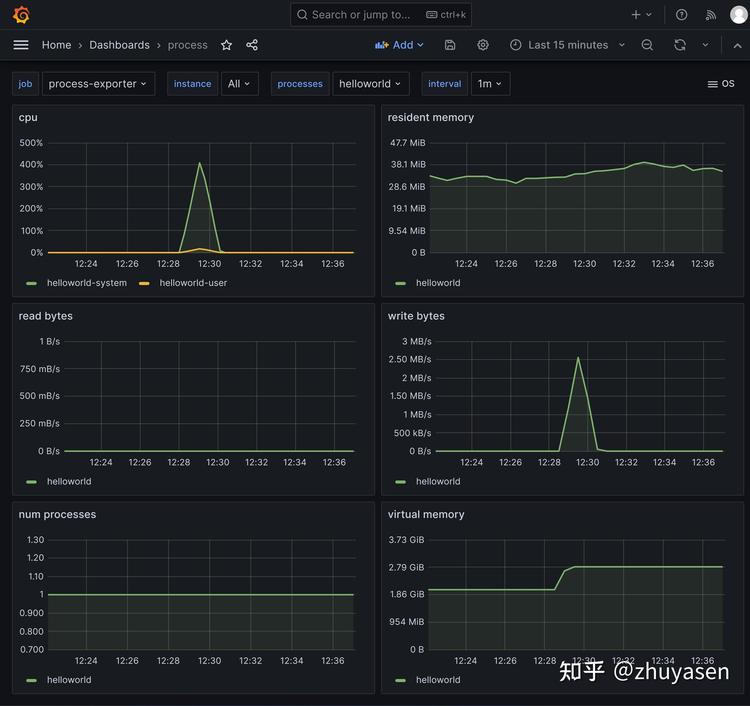
Task: Share the dashboard via share icon
Action: pyautogui.click(x=252, y=45)
